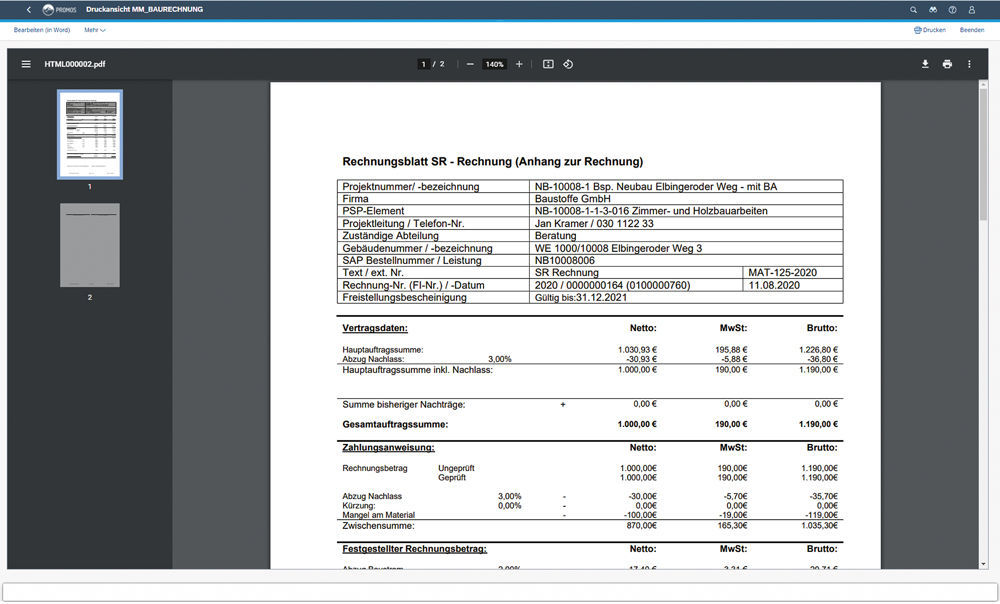
Task: Open the help question mark icon
Action: click(952, 9)
